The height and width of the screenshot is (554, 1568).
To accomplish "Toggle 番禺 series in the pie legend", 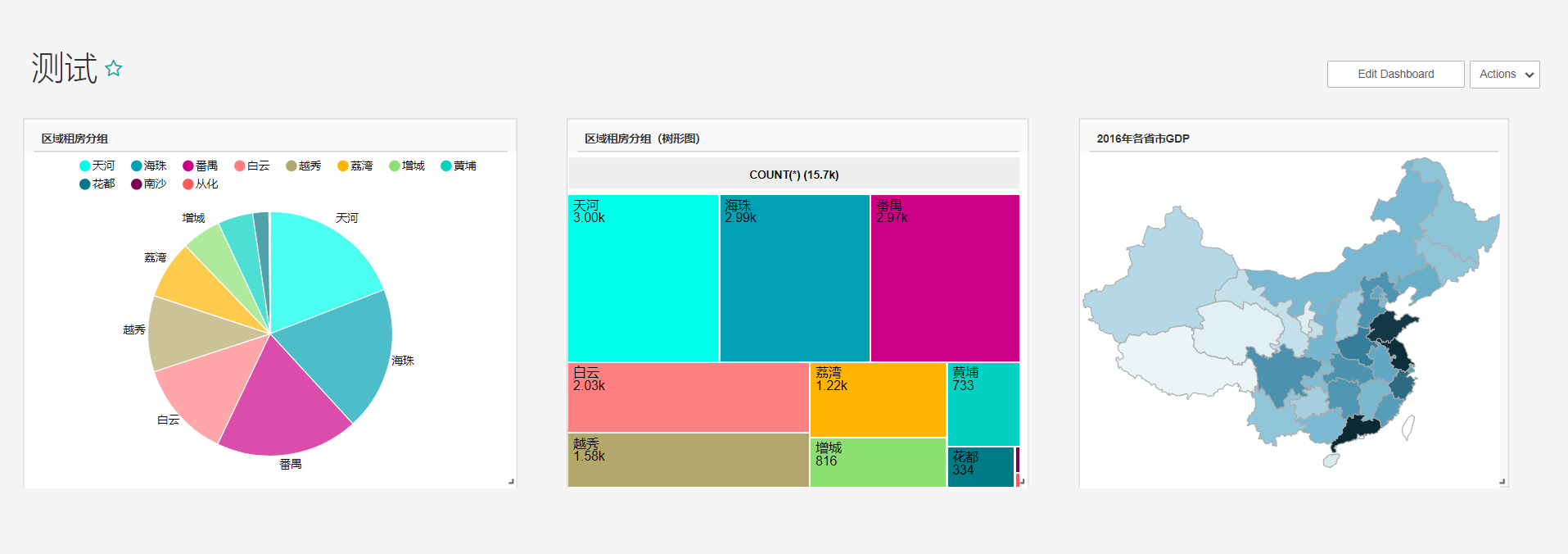I will [x=201, y=166].
